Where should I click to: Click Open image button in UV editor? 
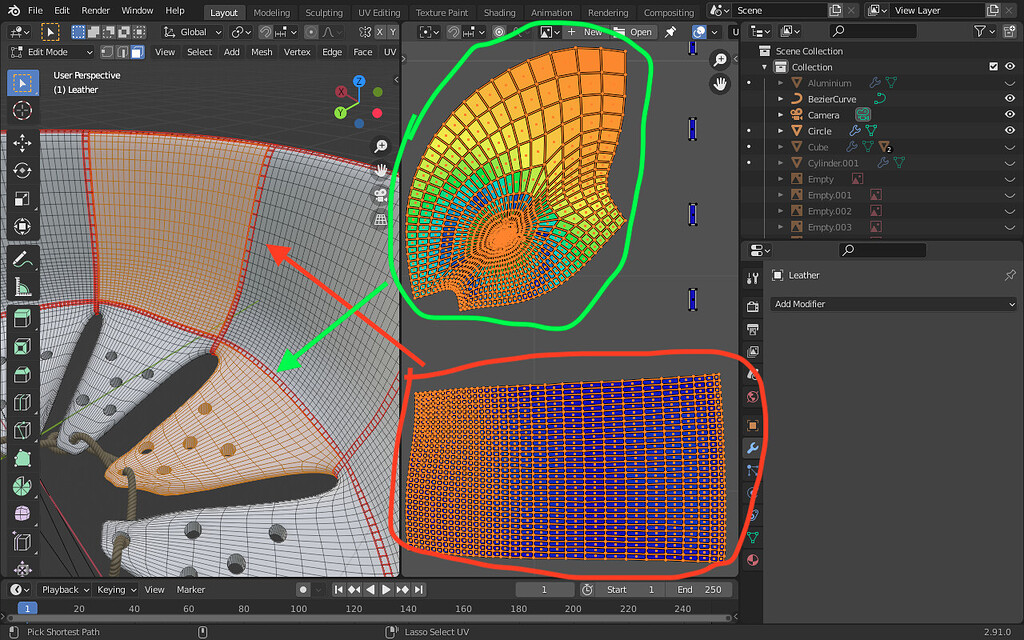pyautogui.click(x=633, y=32)
